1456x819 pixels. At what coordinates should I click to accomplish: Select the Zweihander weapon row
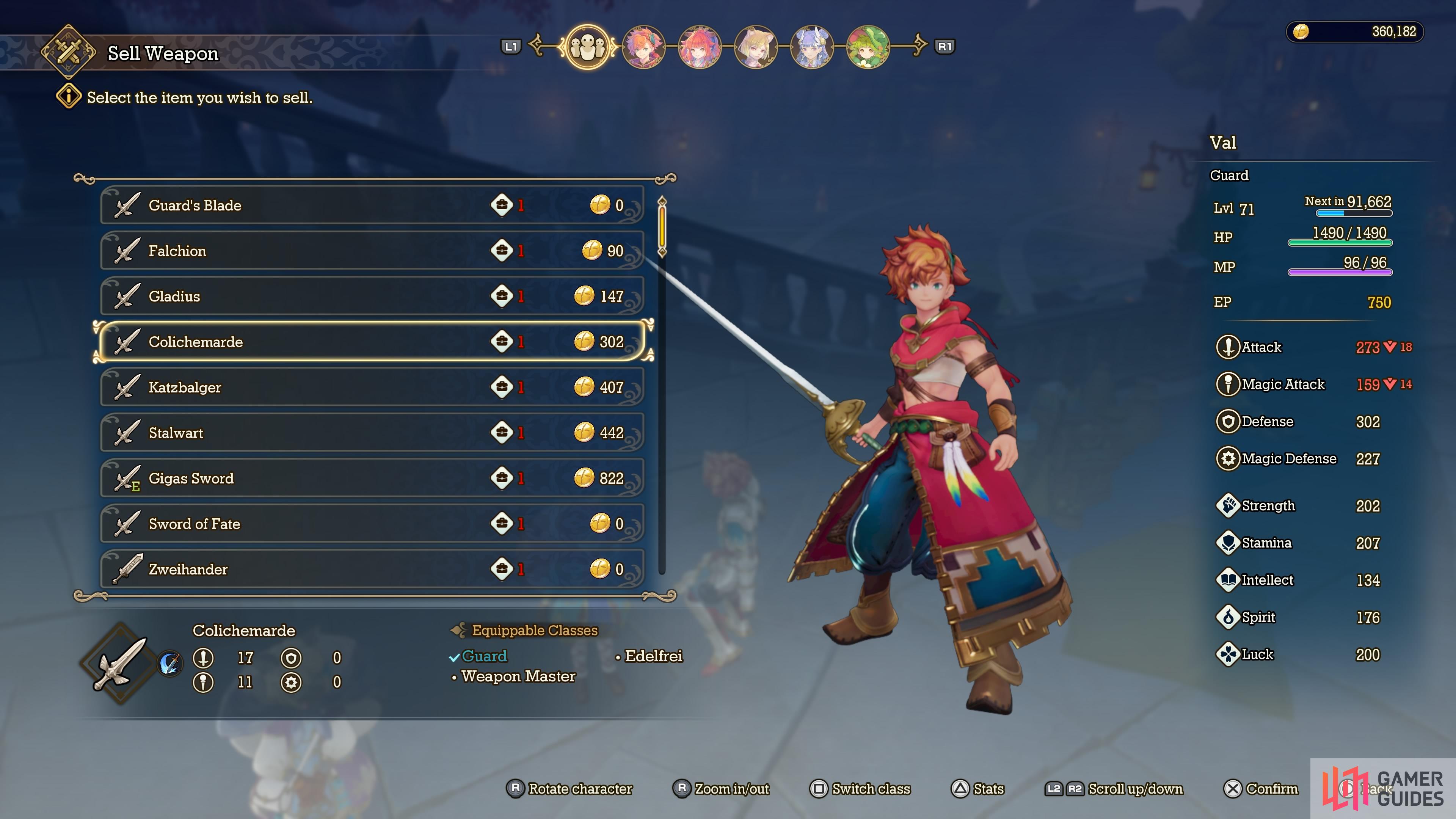[x=372, y=569]
